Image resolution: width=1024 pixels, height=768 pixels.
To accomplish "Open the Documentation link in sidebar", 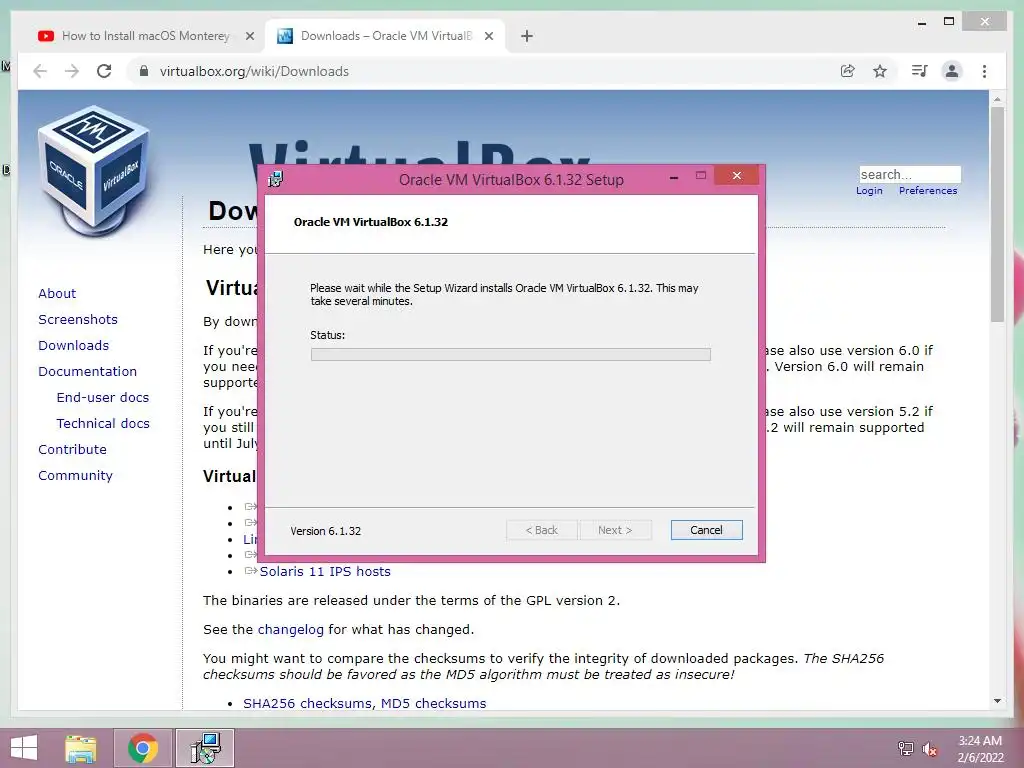I will pos(88,372).
